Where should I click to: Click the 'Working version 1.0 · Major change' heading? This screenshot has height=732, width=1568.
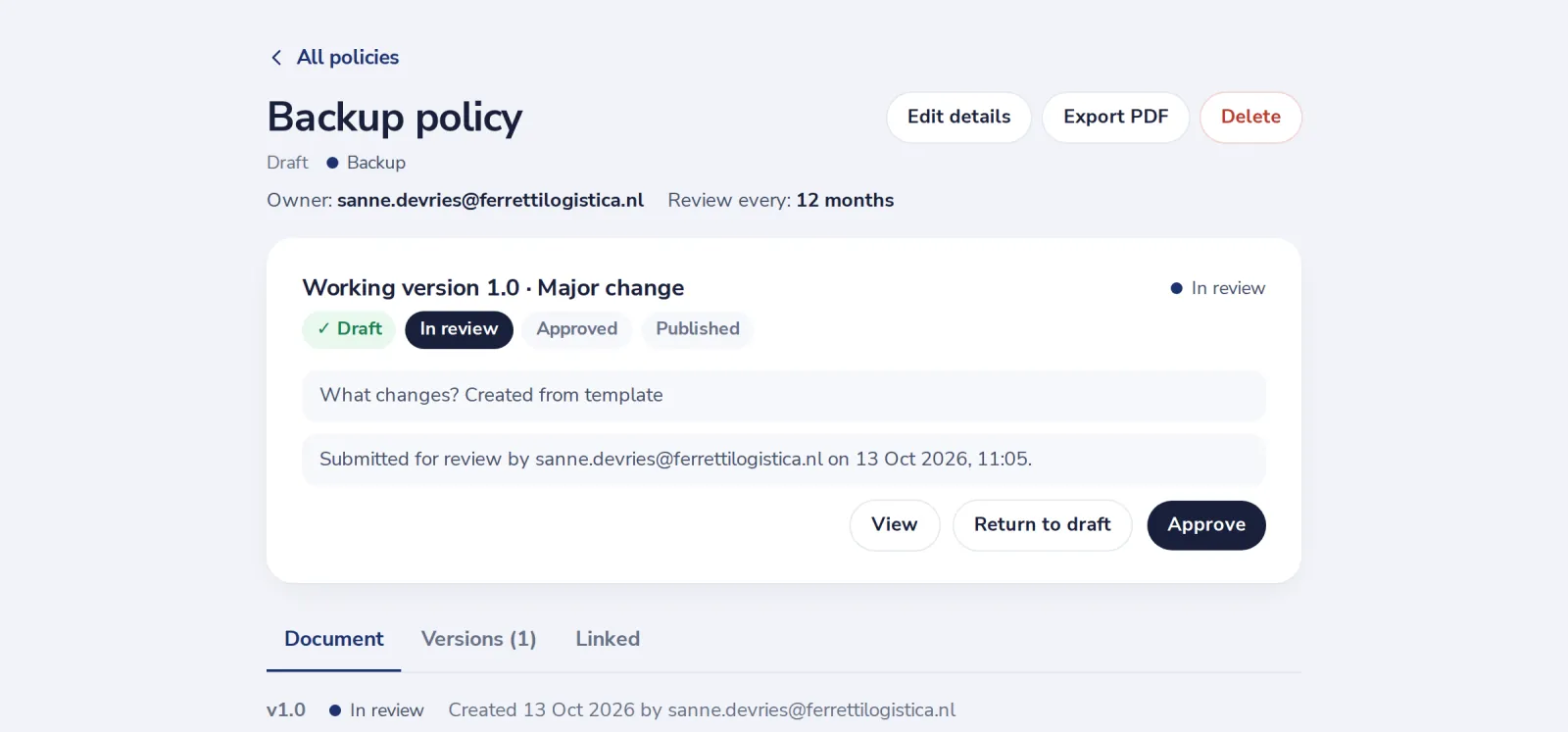tap(493, 288)
